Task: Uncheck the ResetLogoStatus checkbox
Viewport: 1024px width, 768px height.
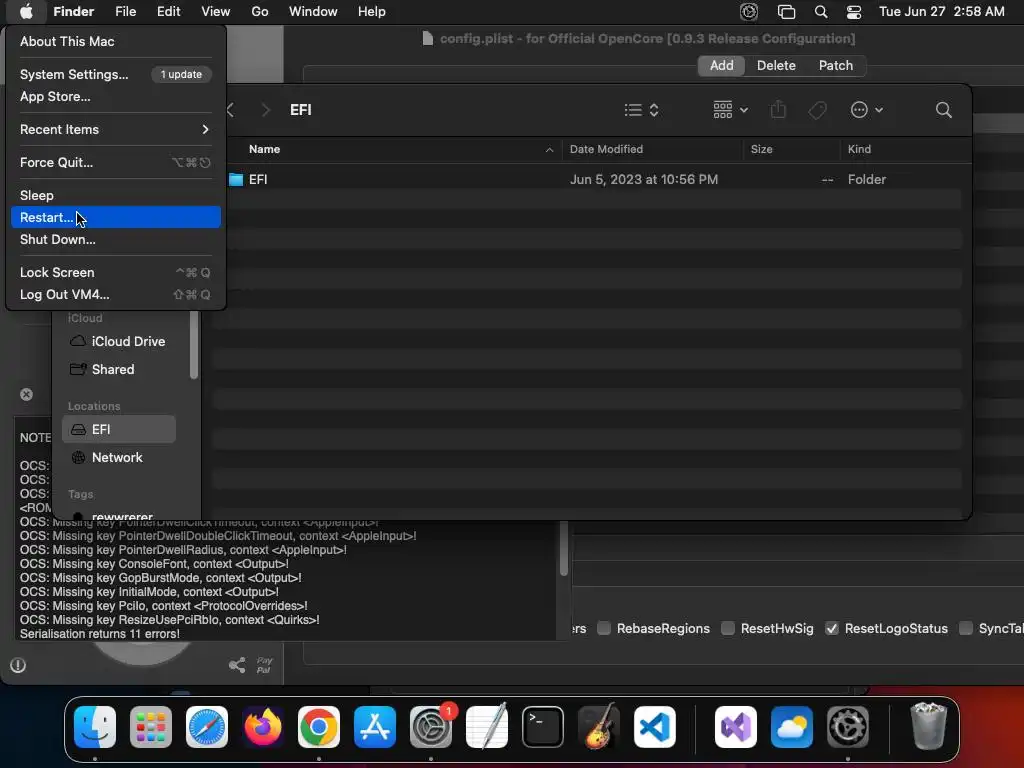Action: [x=831, y=628]
